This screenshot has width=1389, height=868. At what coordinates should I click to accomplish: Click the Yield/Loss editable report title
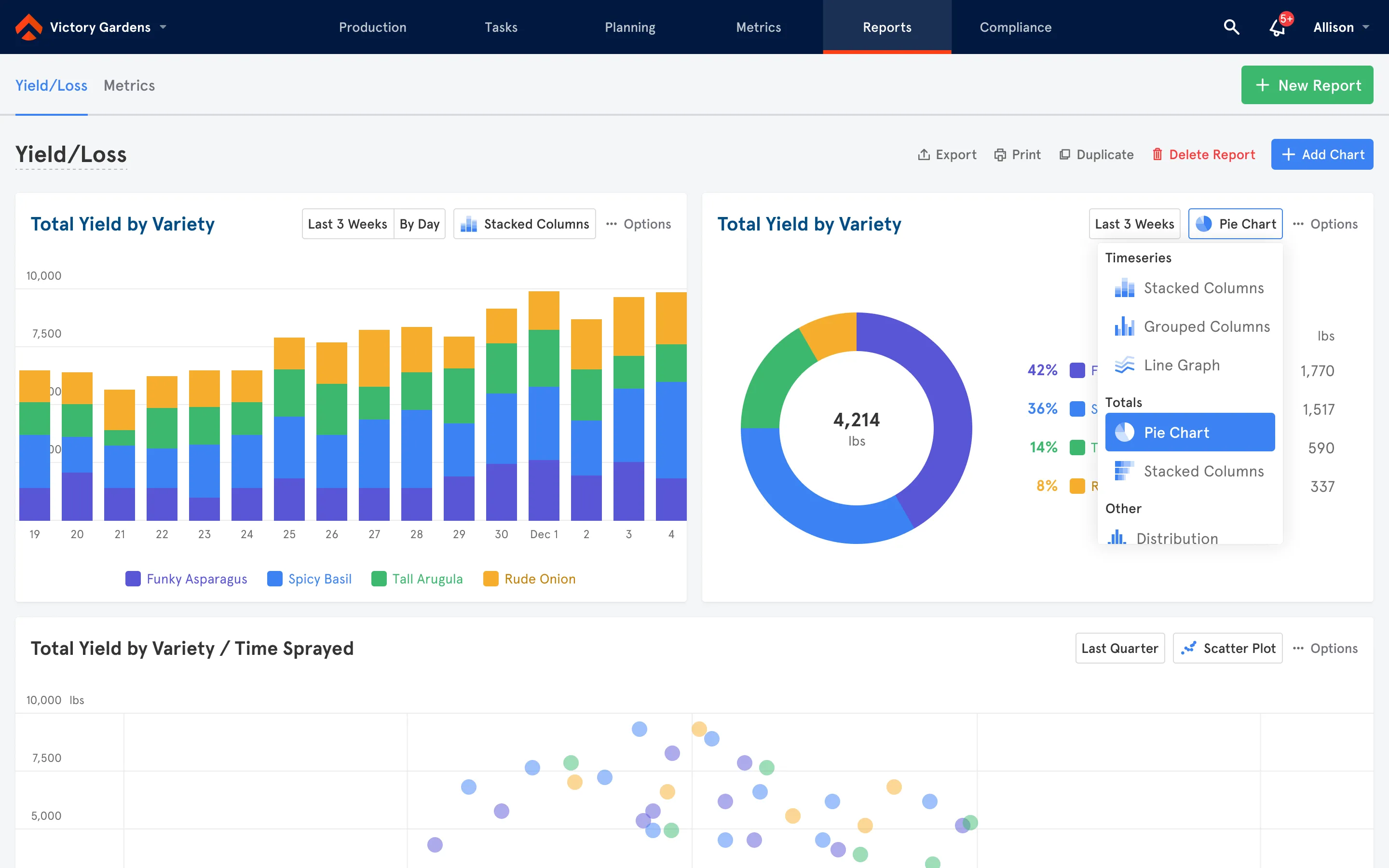[x=71, y=154]
